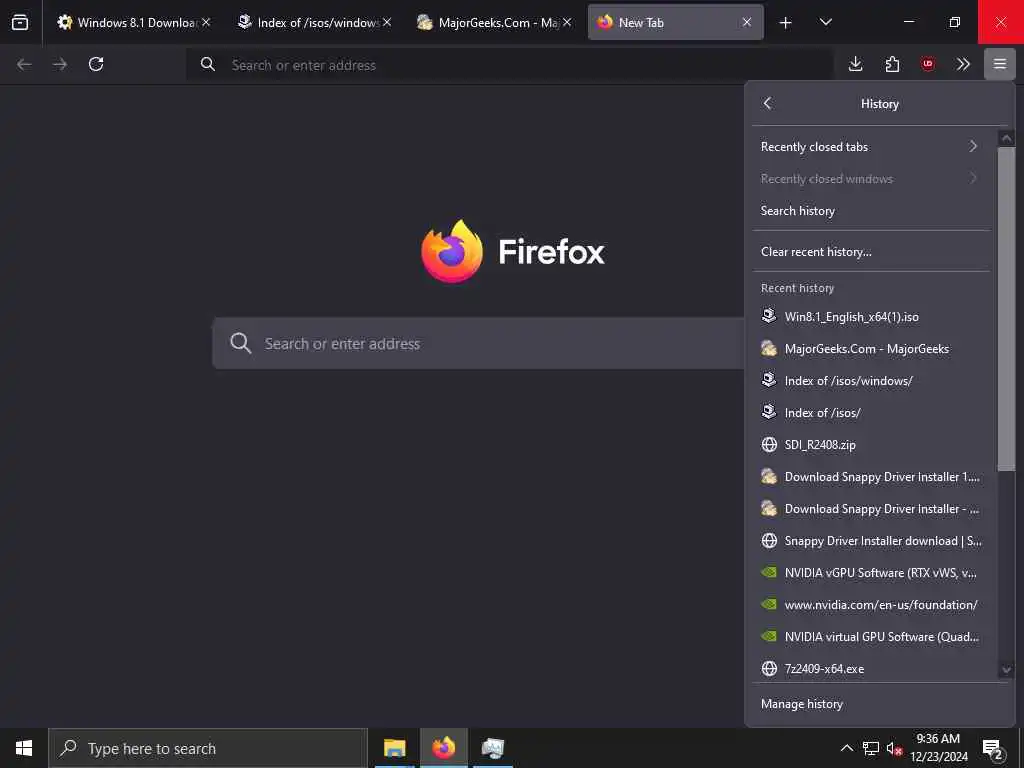Open Win8.1_English_x64(1).iso history entry
Image resolution: width=1024 pixels, height=768 pixels.
click(x=871, y=317)
